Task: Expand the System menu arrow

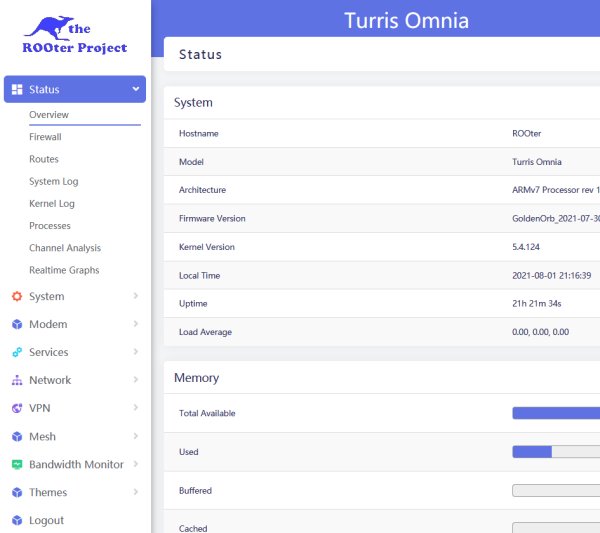Action: 135,296
